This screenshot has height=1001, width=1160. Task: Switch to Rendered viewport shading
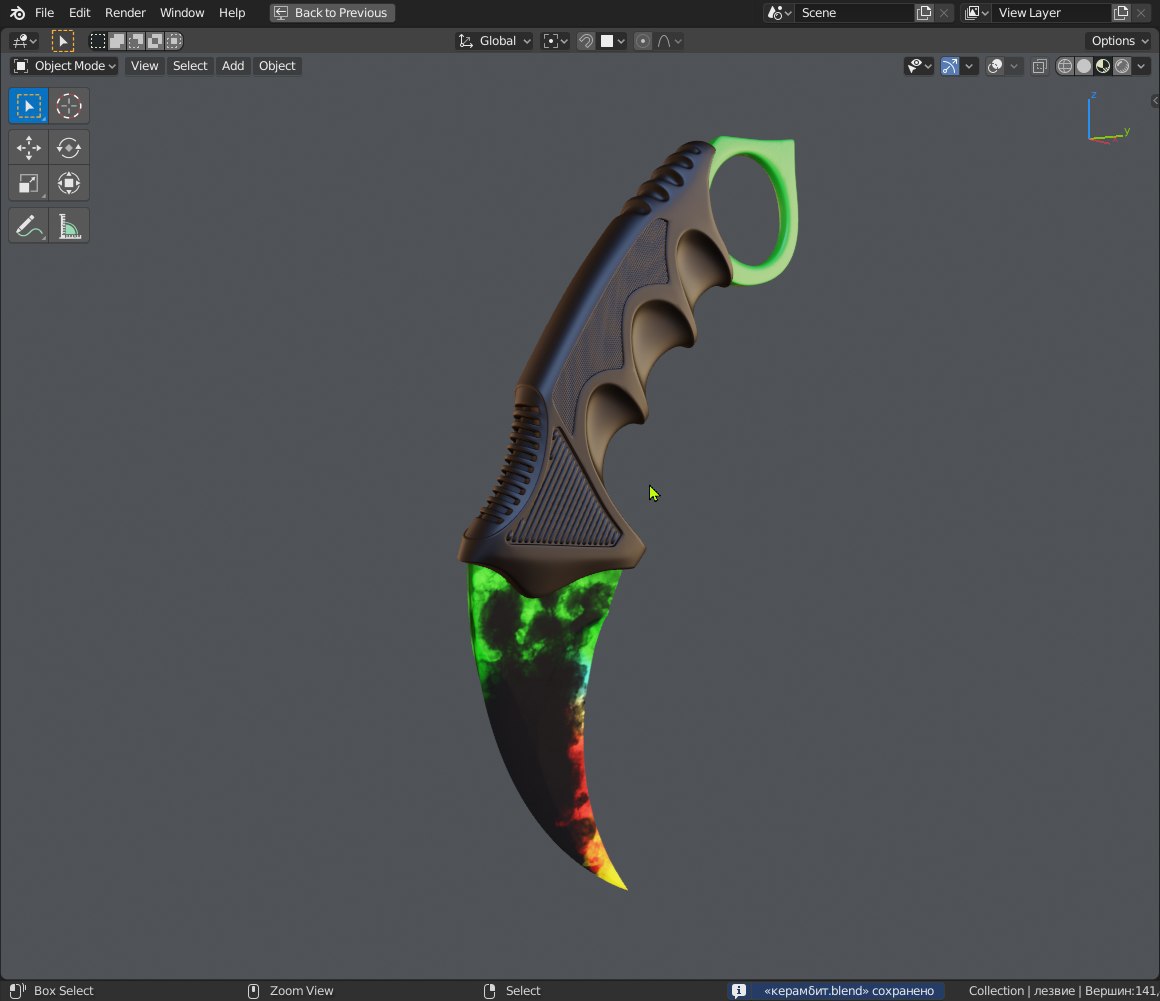[x=1122, y=67]
